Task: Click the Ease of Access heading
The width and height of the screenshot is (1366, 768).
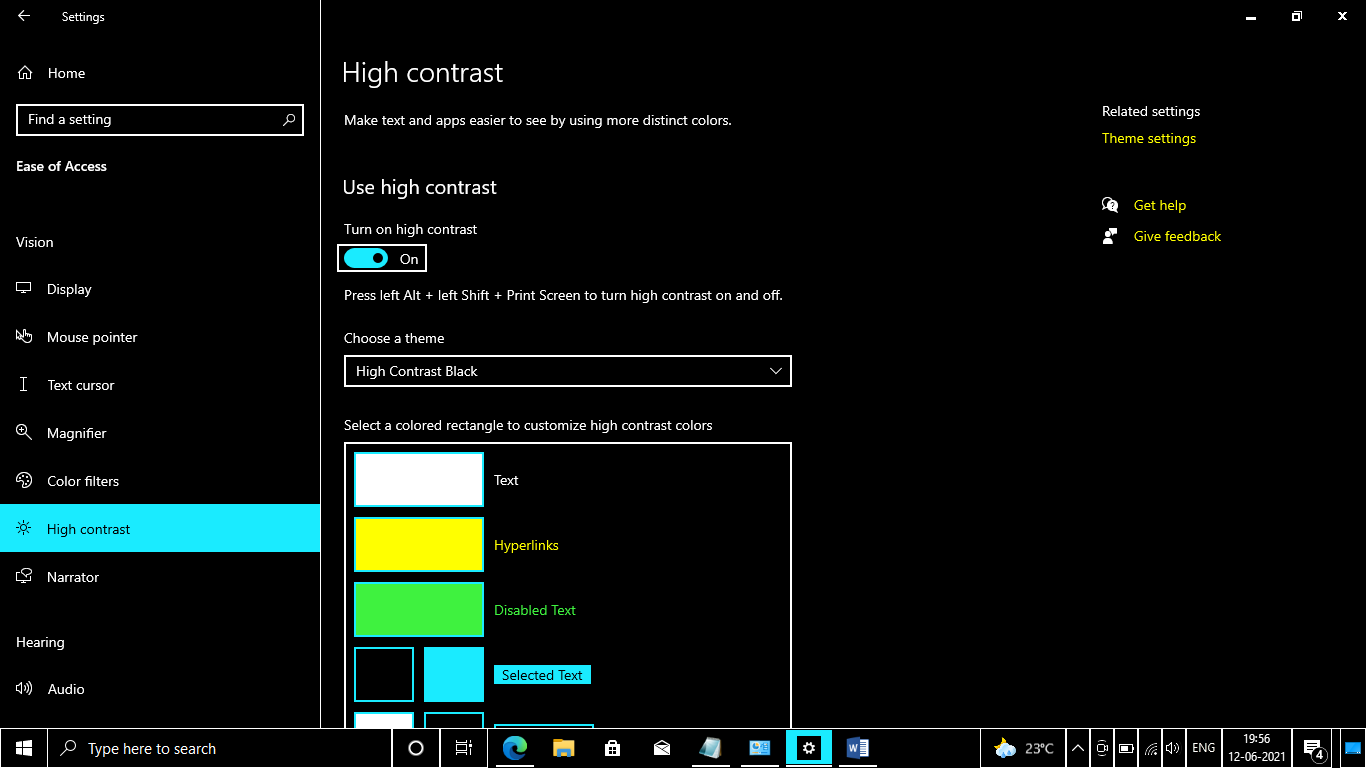Action: 61,166
